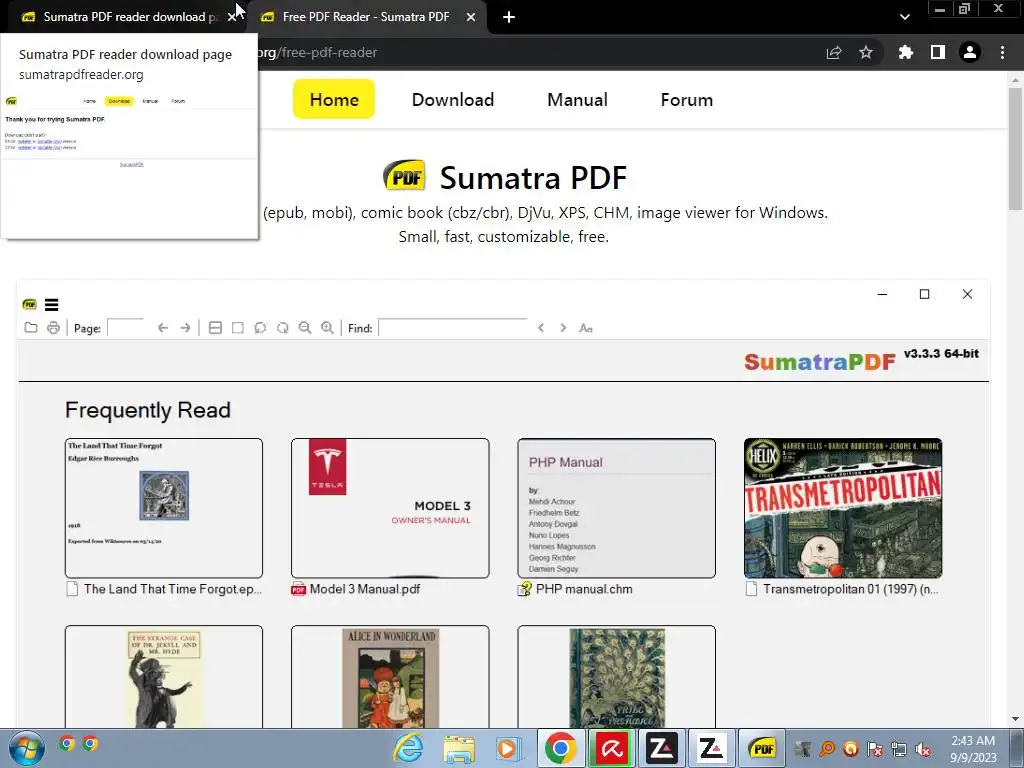This screenshot has height=768, width=1024.
Task: Open Chrome three-dot menu
Action: pos(1002,52)
